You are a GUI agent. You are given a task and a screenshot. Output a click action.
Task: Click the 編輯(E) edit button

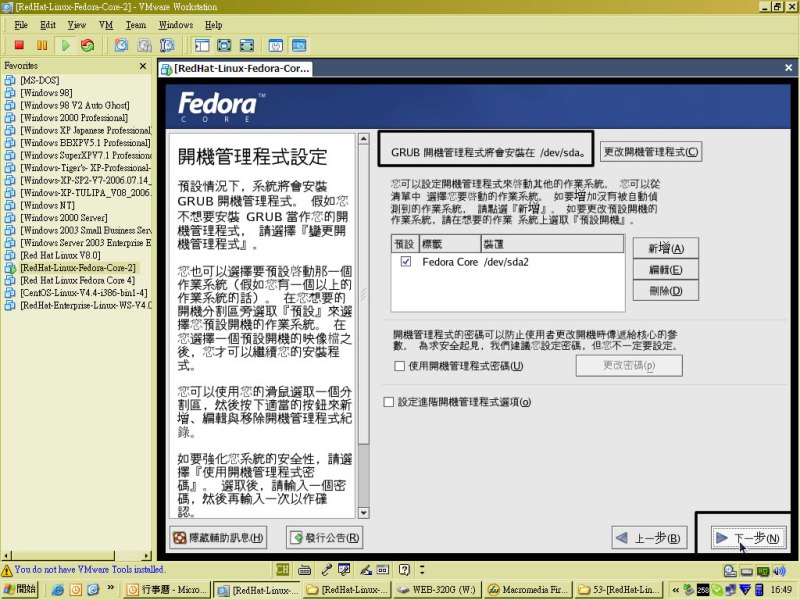pos(665,269)
